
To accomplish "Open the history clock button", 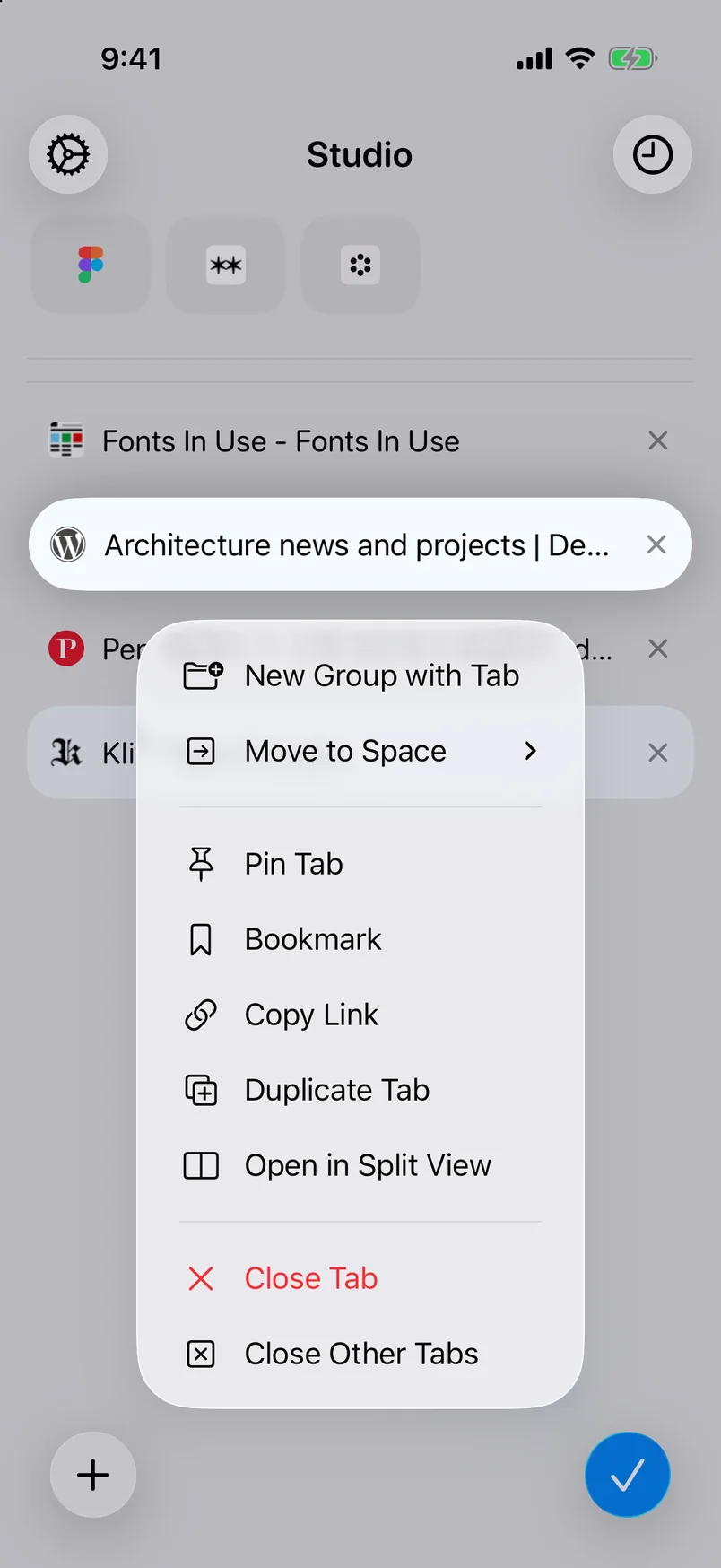I will pos(653,154).
